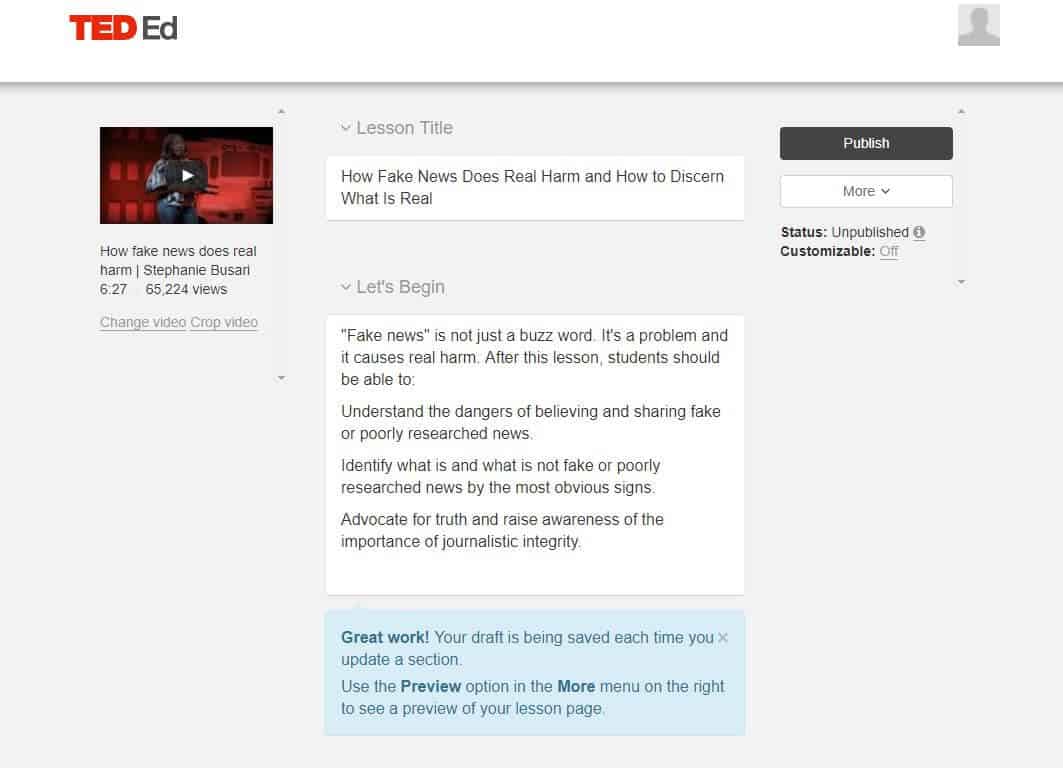1063x768 pixels.
Task: Click 'Advocate for truth' objective paragraph
Action: coord(502,530)
